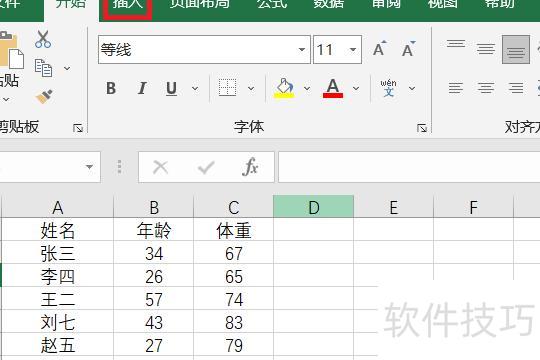Switch to 页面布局 tab

(x=200, y=5)
